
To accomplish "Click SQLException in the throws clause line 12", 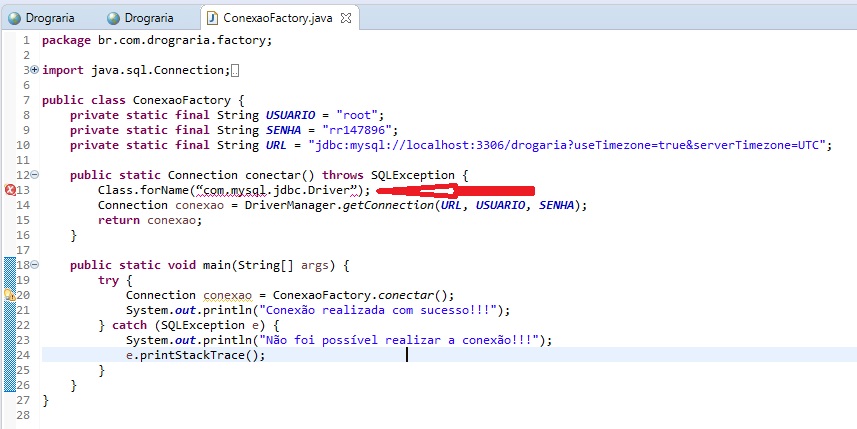I will click(x=413, y=175).
